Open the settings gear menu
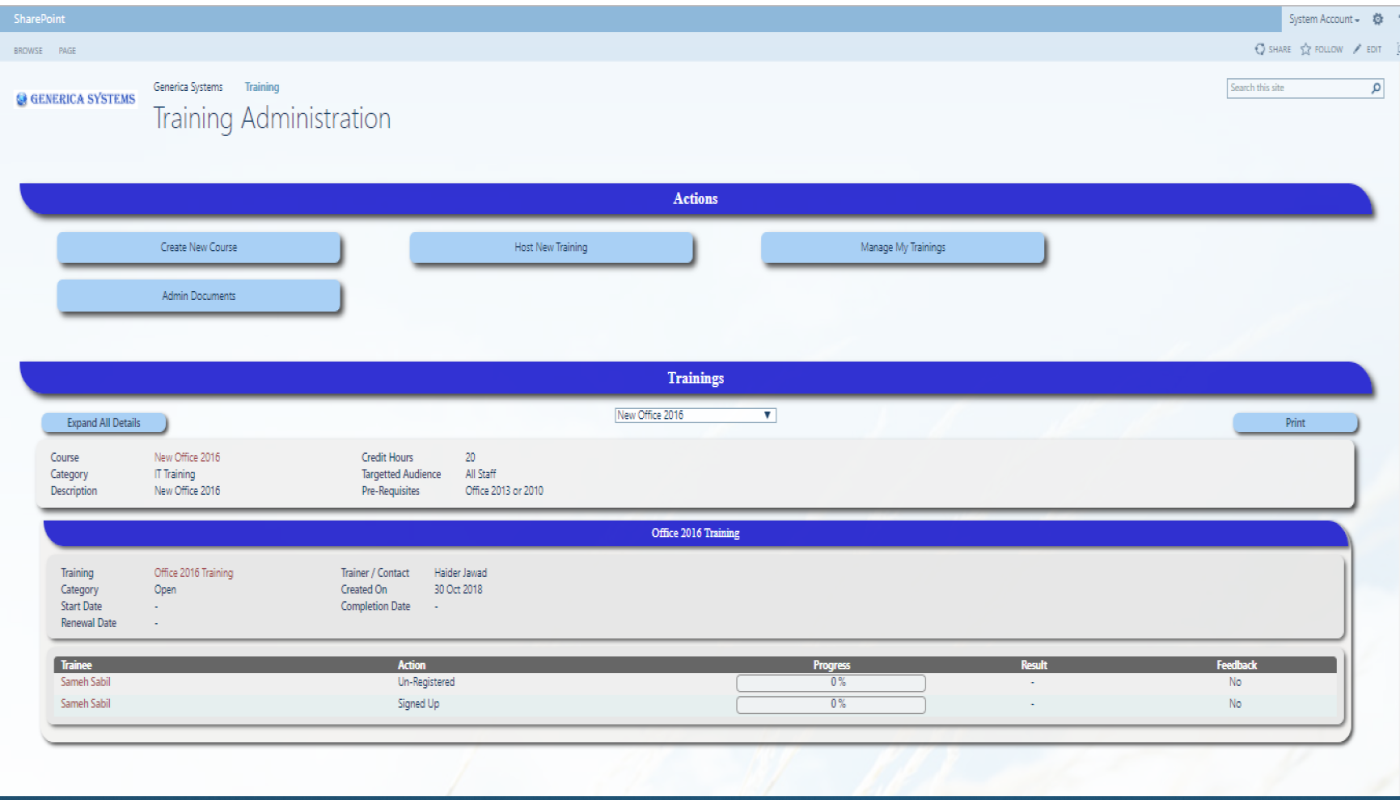Screen dimensions: 1400x800 click(1378, 19)
